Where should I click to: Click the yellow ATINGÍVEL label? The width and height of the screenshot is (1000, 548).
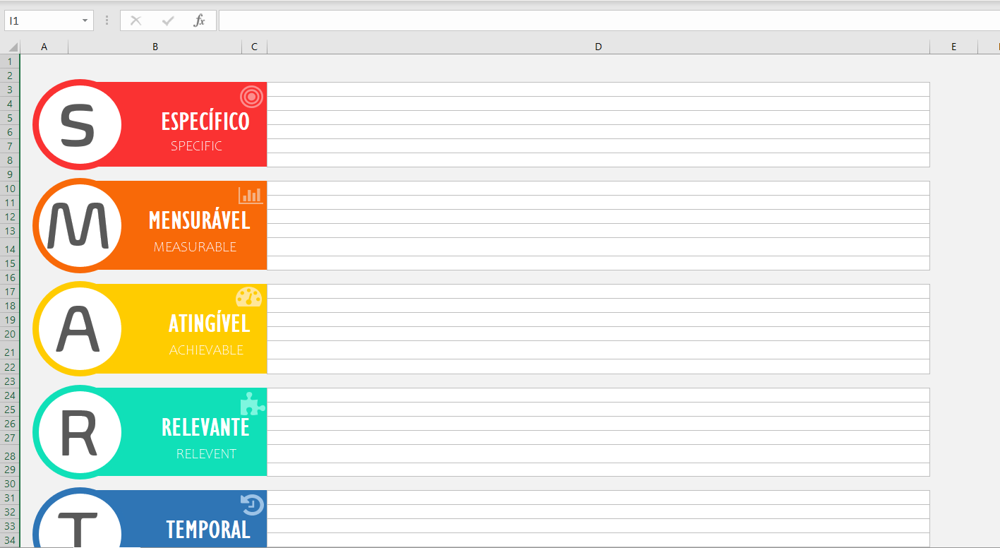click(209, 324)
